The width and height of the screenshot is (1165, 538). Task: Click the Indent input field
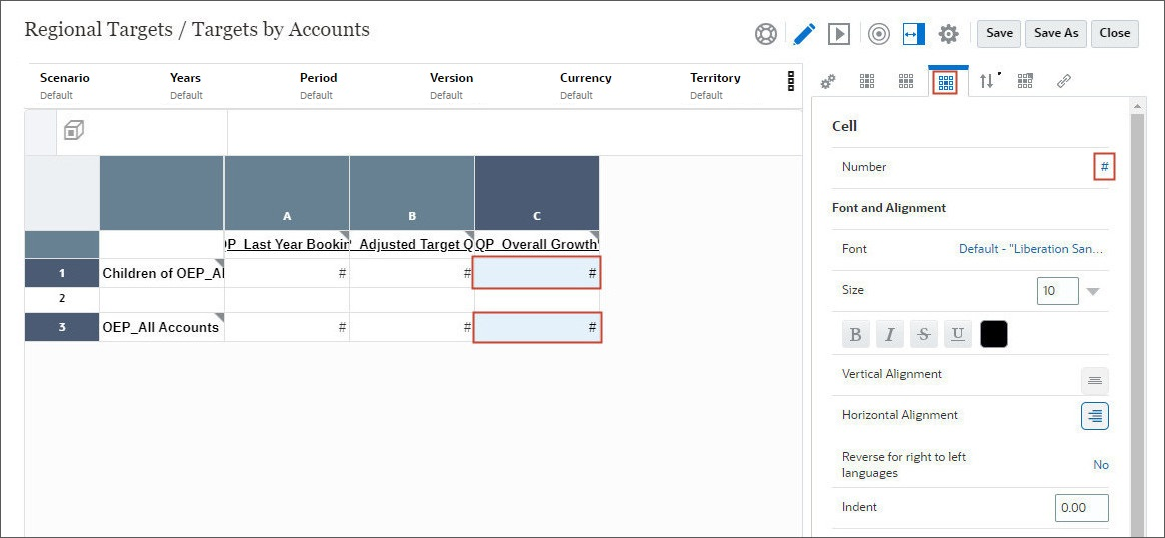pyautogui.click(x=1082, y=508)
